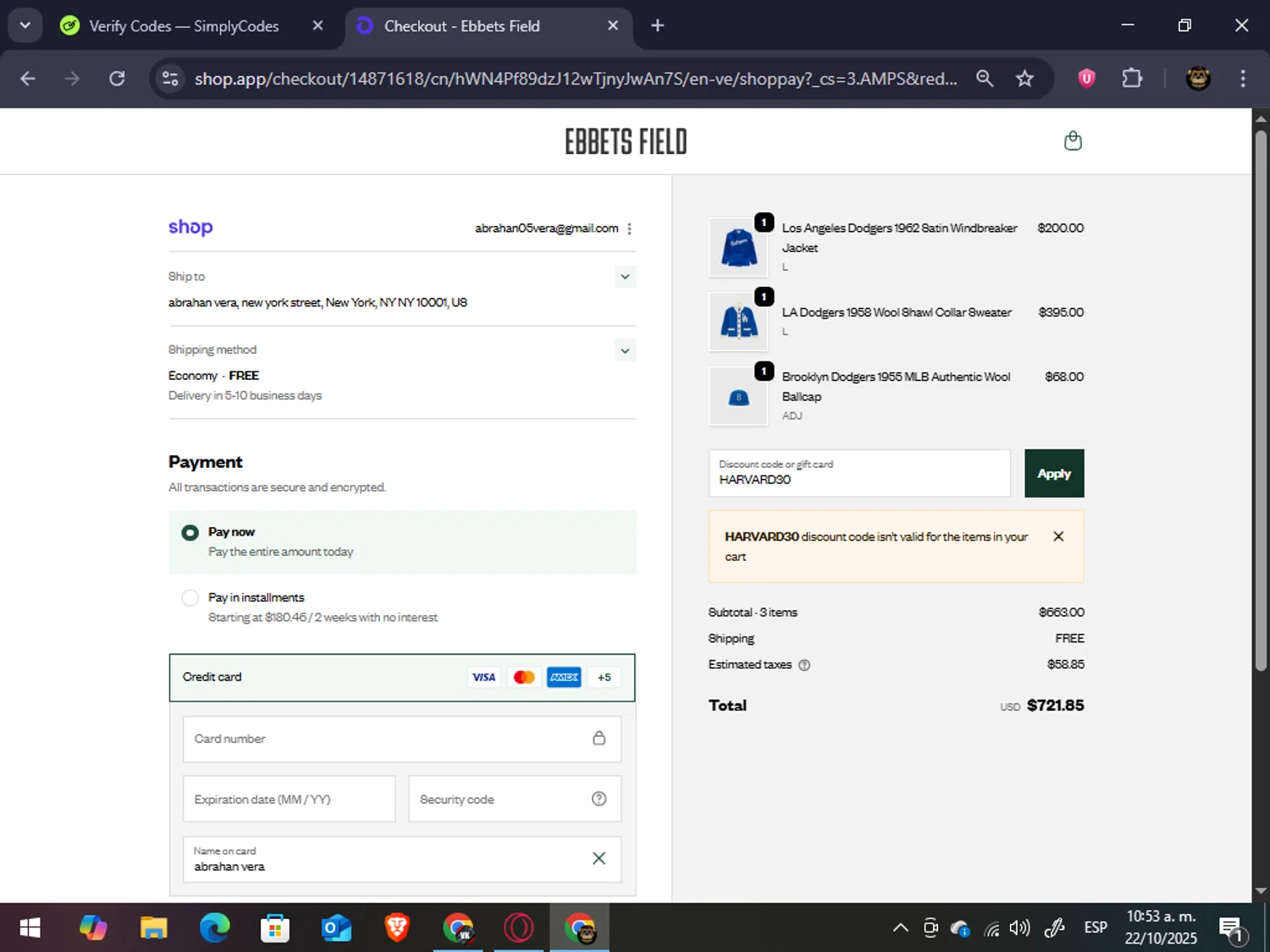Open the Extensions puzzle icon

click(1132, 79)
